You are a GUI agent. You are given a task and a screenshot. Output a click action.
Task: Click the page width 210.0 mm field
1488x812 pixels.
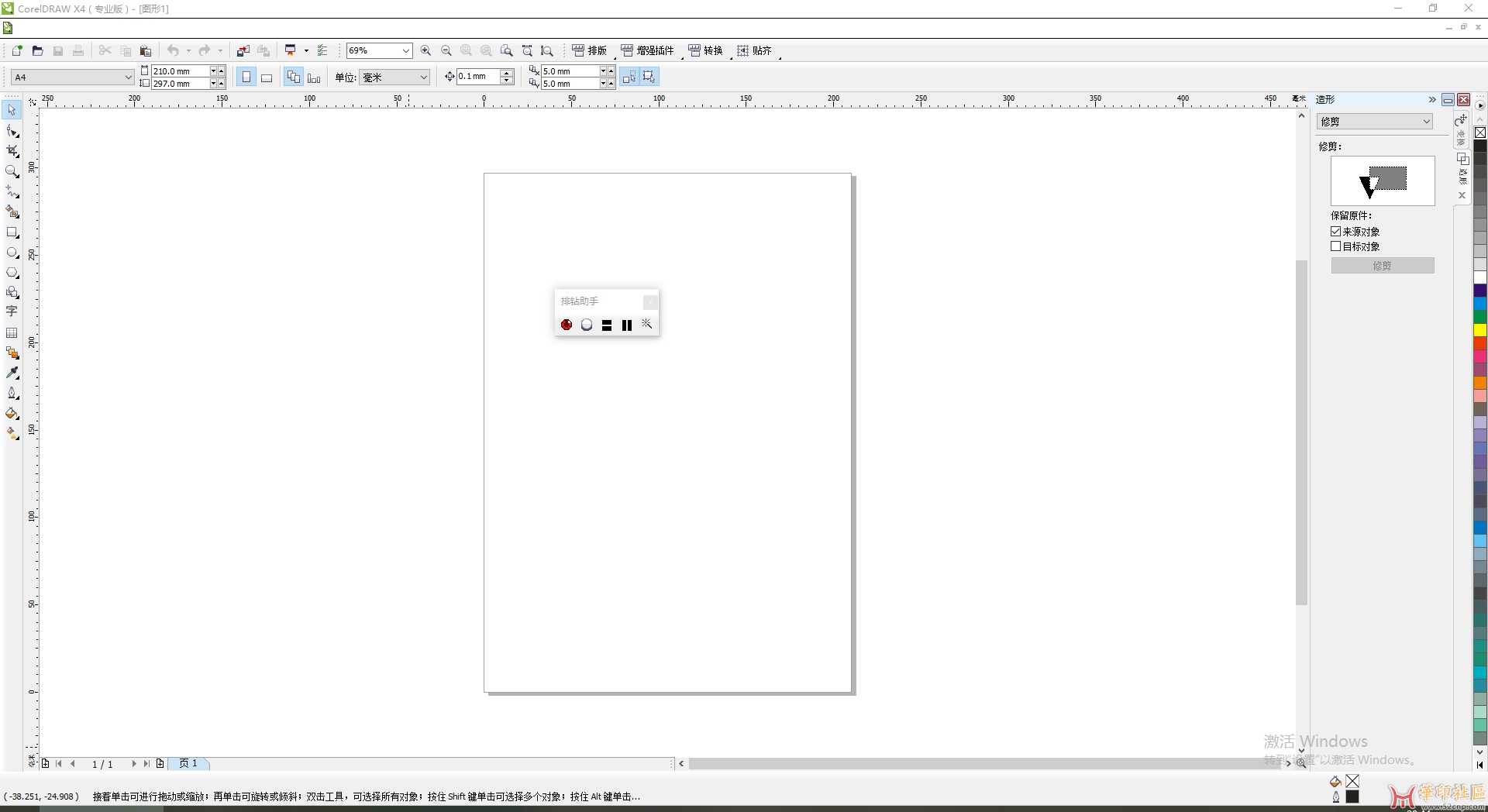(180, 71)
